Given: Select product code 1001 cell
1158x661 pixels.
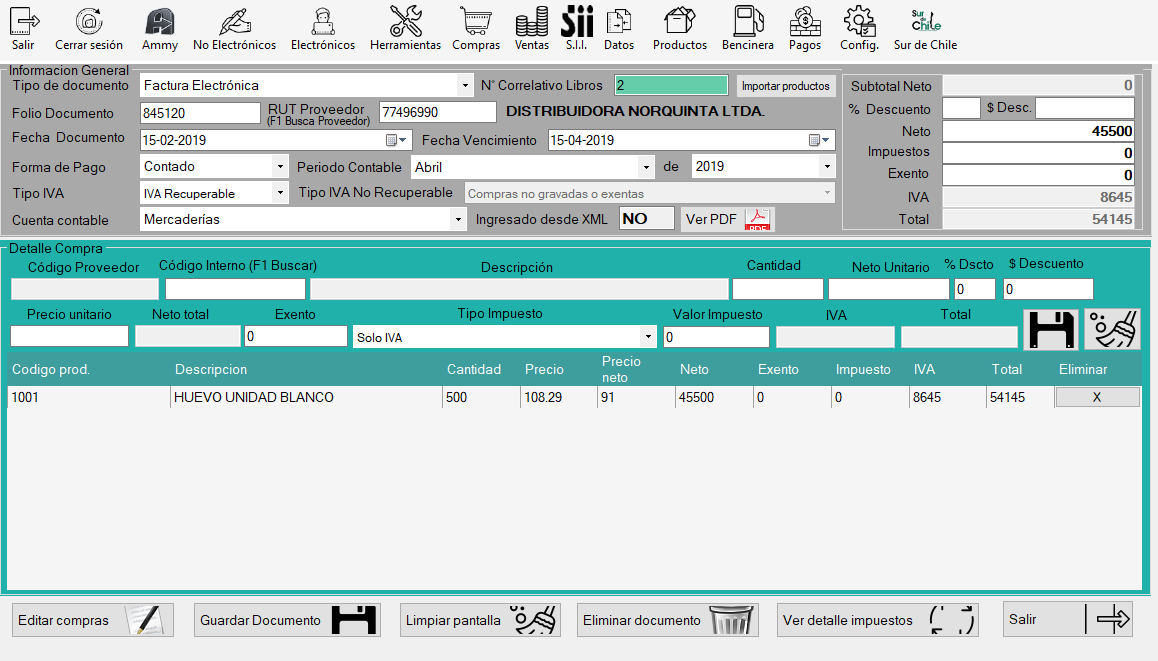Looking at the screenshot, I should click(89, 397).
